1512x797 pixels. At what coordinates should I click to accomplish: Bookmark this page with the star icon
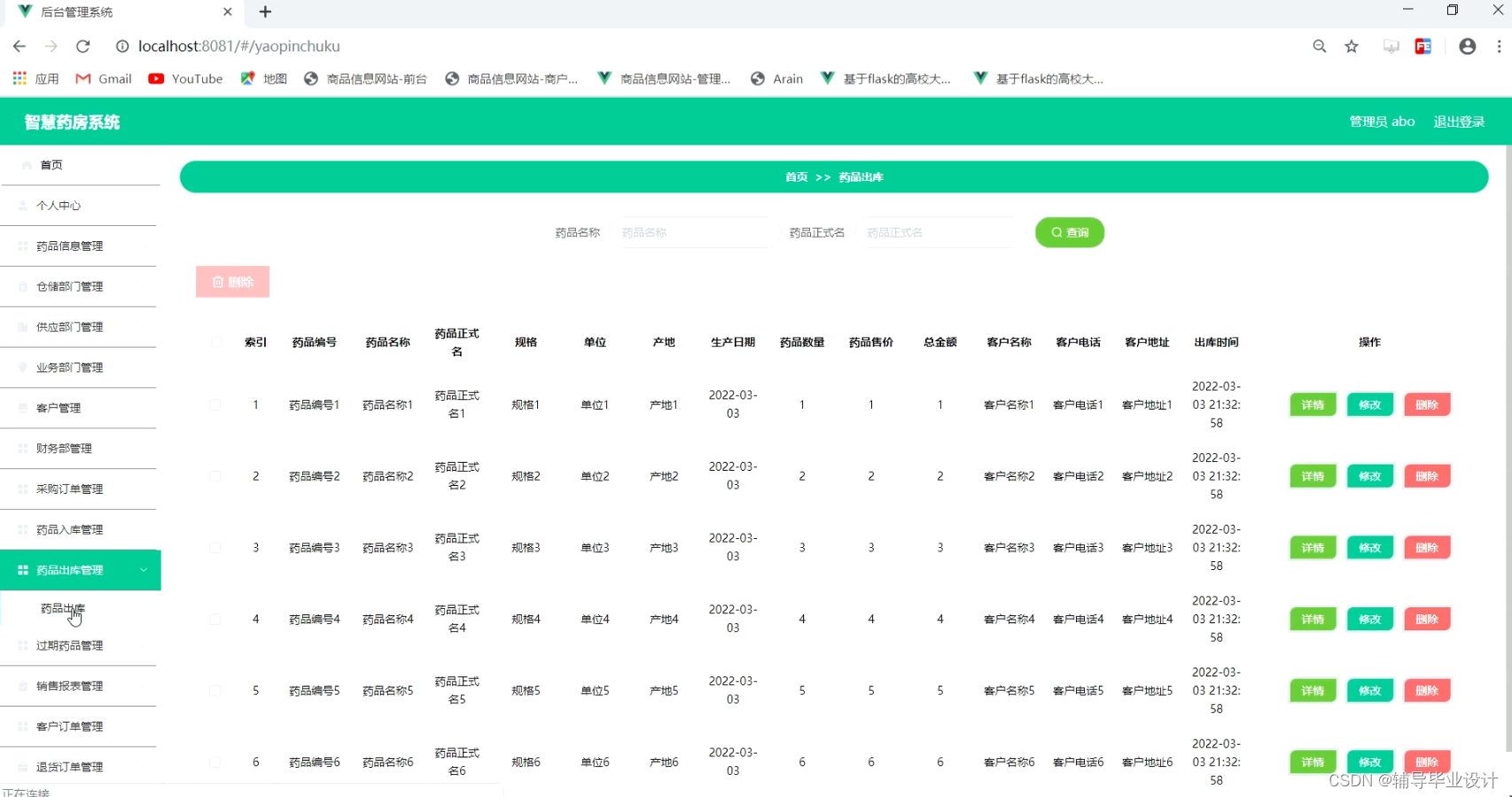coord(1352,46)
